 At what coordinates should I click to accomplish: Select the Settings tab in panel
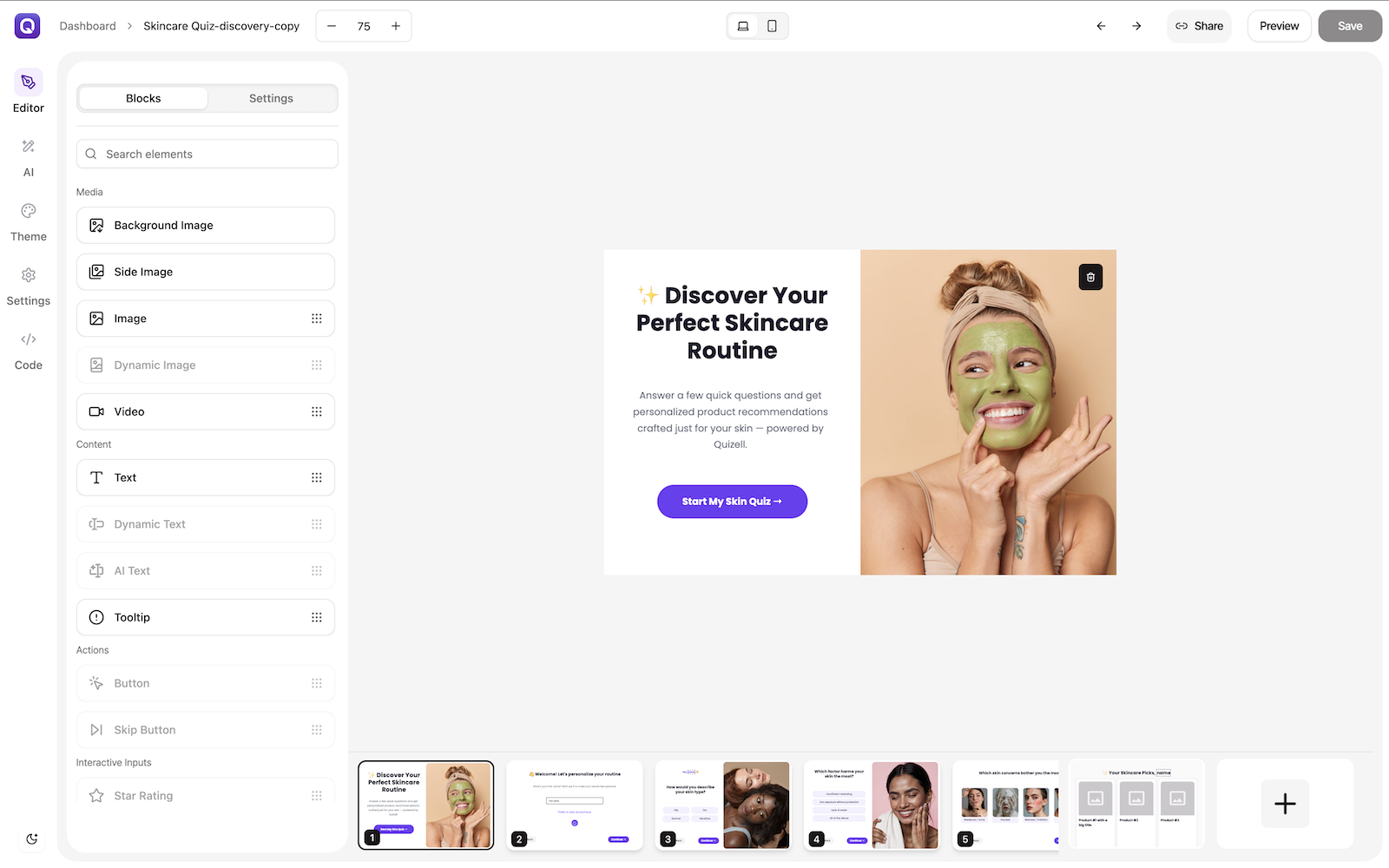(x=271, y=98)
